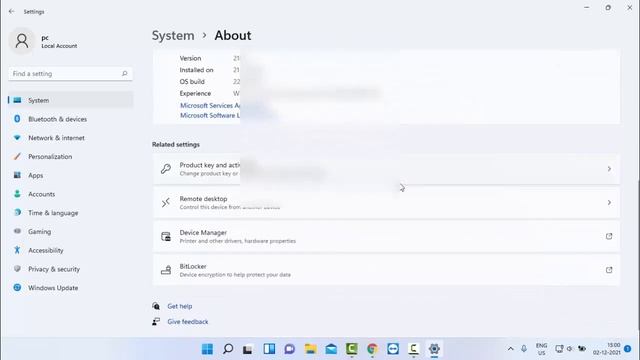Show hidden tray icons

(x=511, y=349)
